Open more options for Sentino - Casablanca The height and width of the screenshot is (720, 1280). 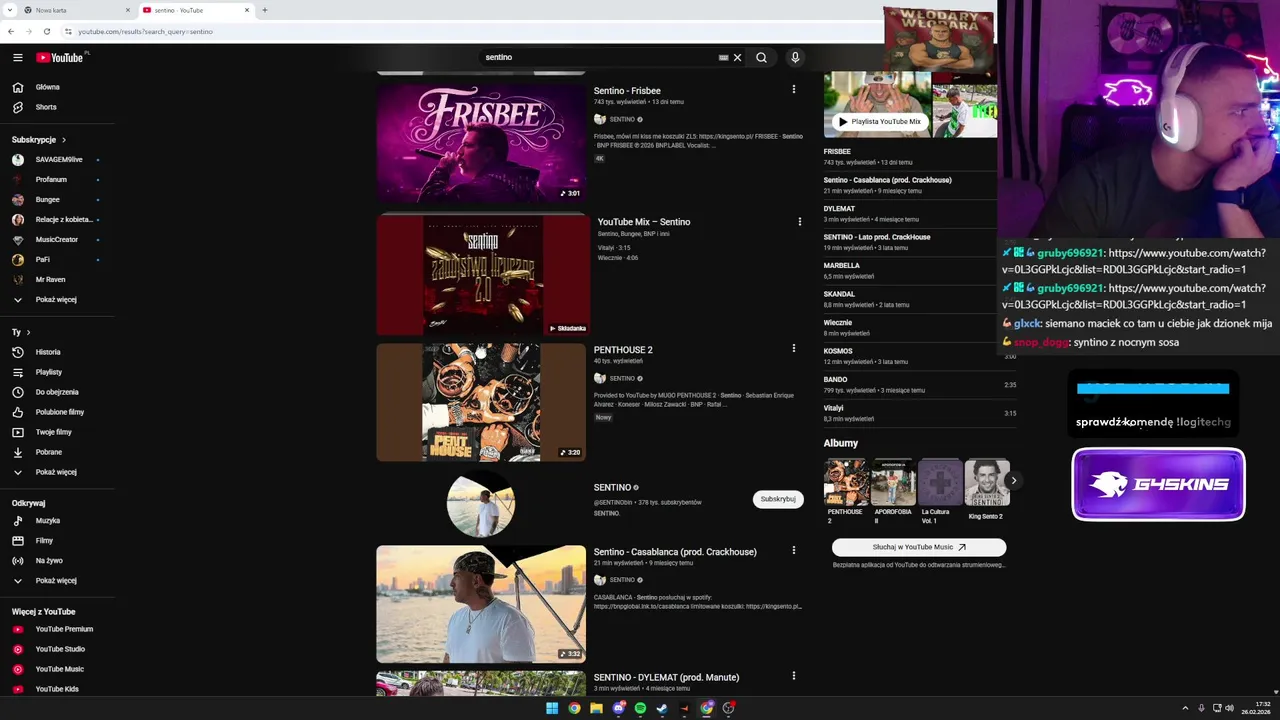794,551
